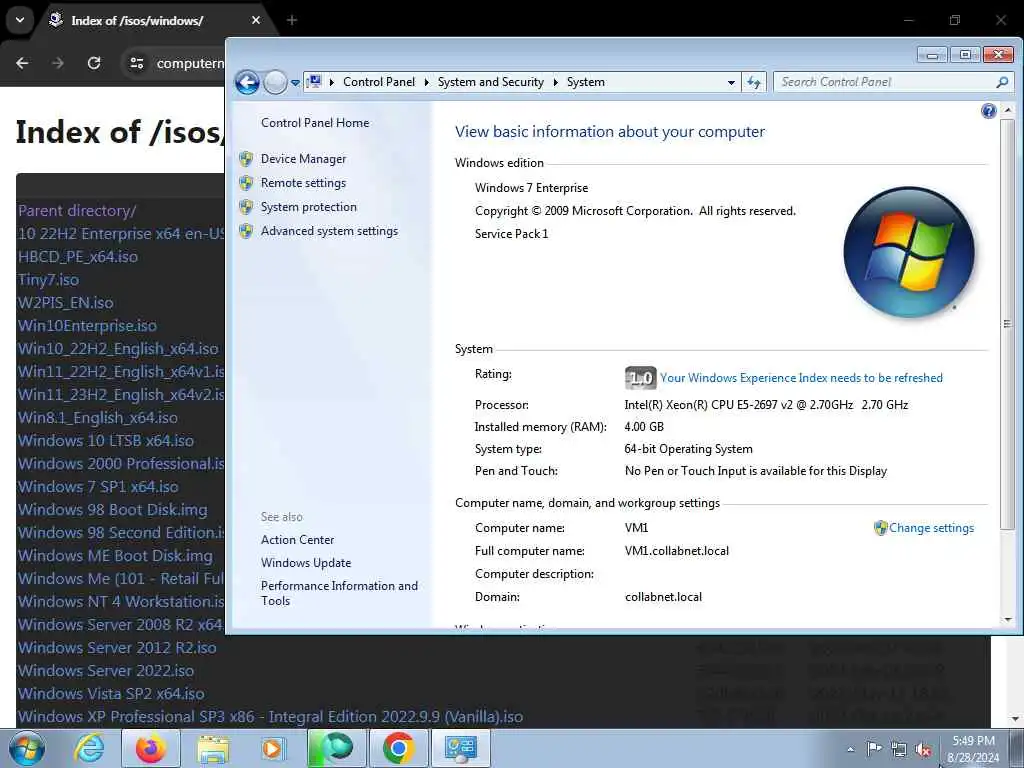Open the green swirl app on taskbar
The image size is (1024, 768).
[x=335, y=748]
